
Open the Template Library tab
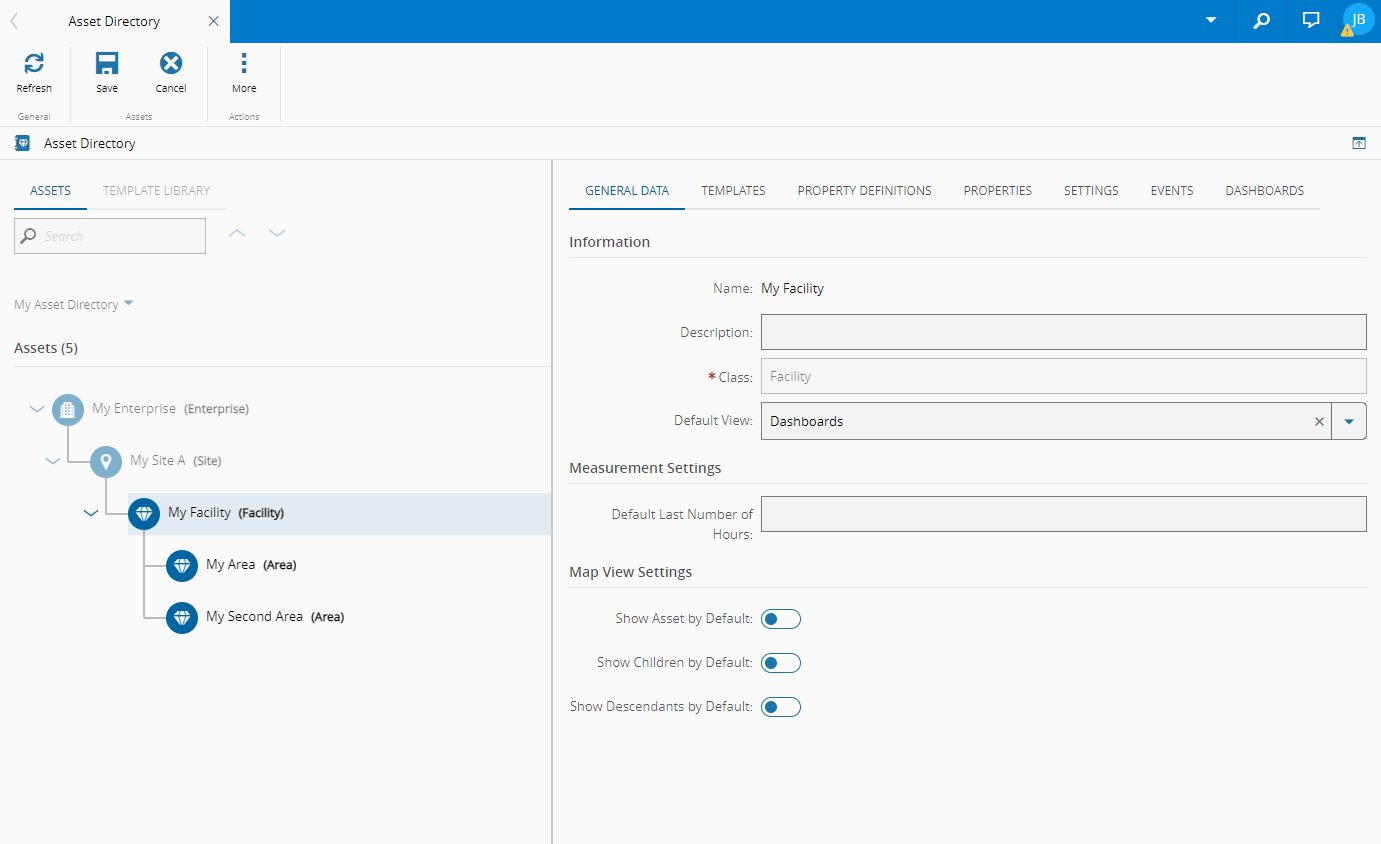point(156,190)
